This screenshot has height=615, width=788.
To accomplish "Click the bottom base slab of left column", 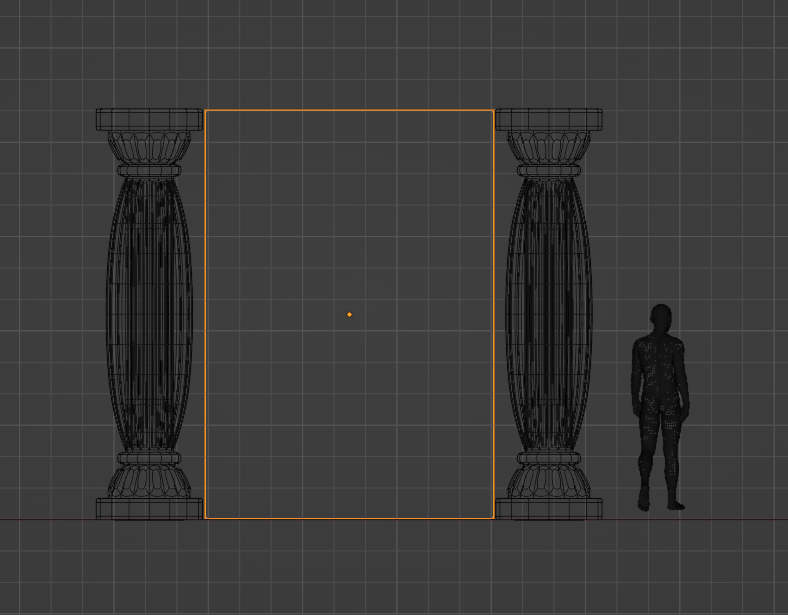I will click(x=149, y=509).
